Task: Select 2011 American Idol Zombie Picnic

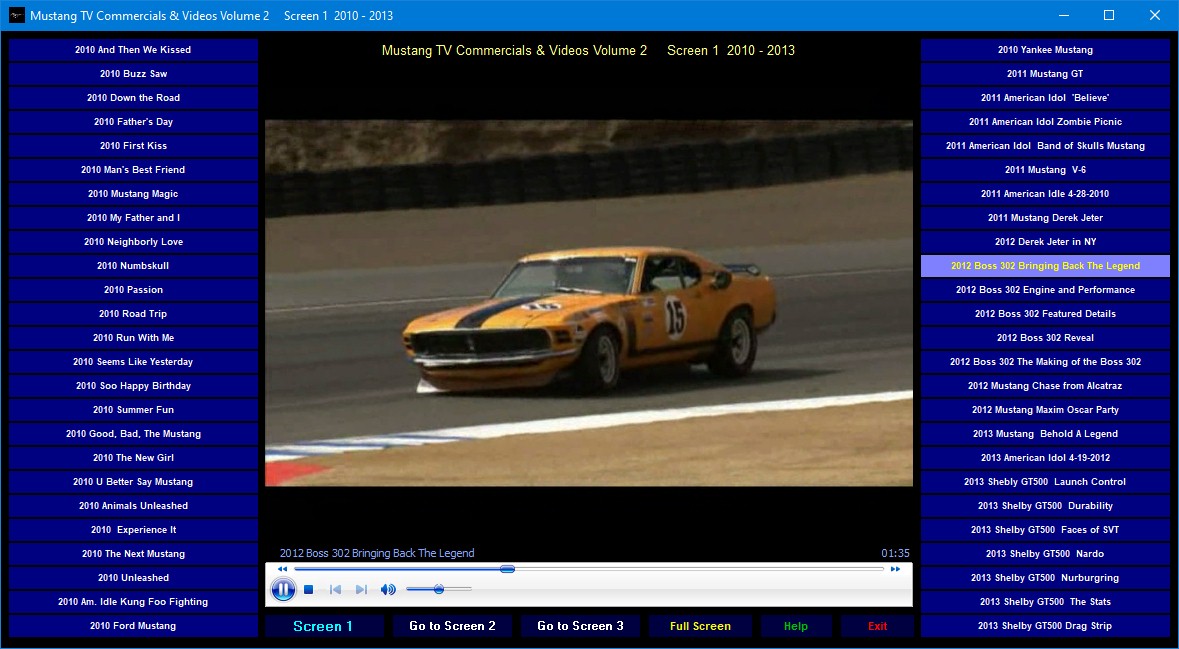Action: point(1045,122)
